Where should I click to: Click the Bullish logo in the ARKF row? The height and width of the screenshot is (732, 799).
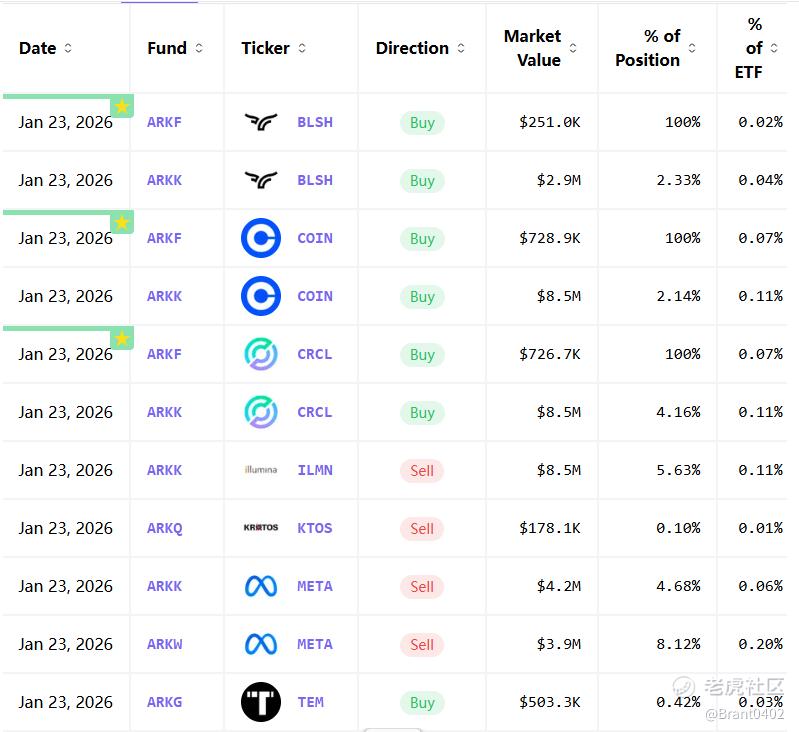pyautogui.click(x=261, y=122)
